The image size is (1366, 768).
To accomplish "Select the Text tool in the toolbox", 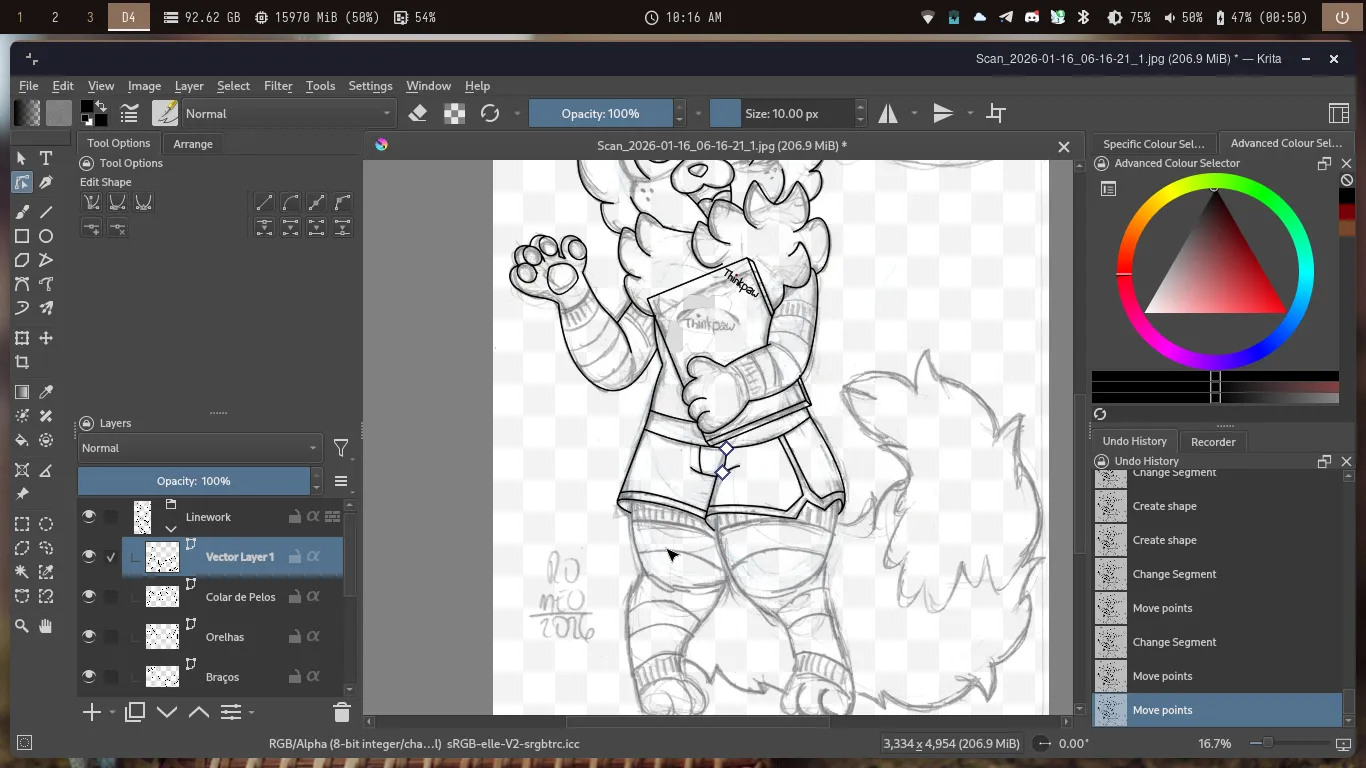I will pos(46,158).
